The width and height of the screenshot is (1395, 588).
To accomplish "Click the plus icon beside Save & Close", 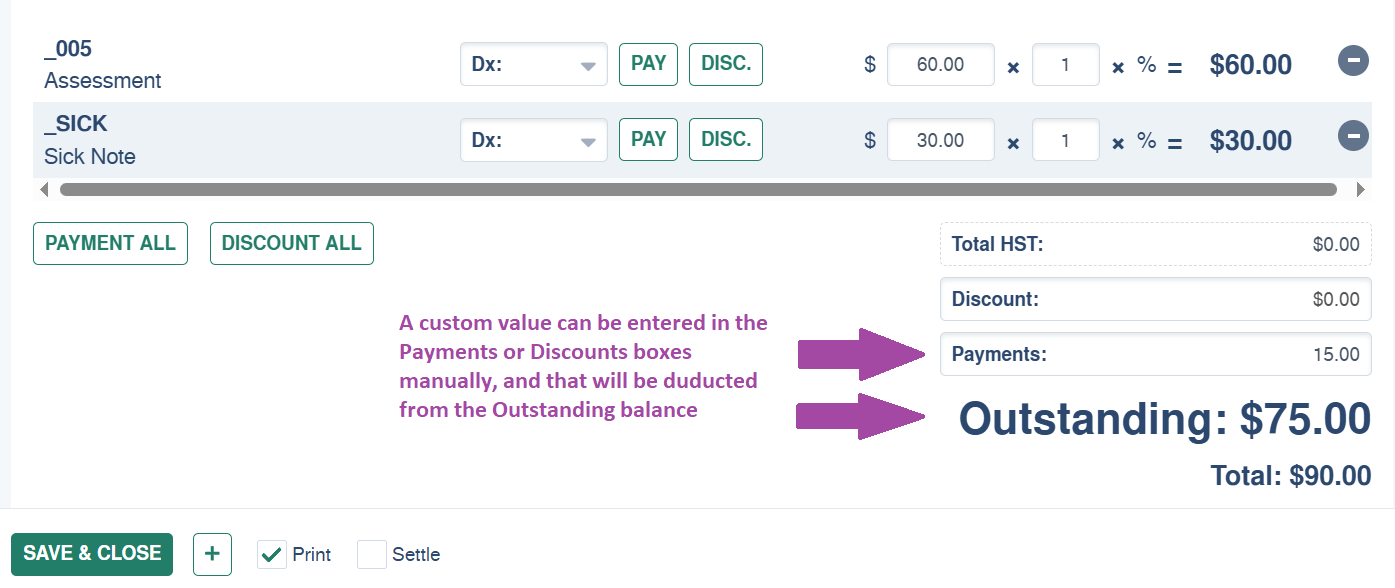I will 212,554.
